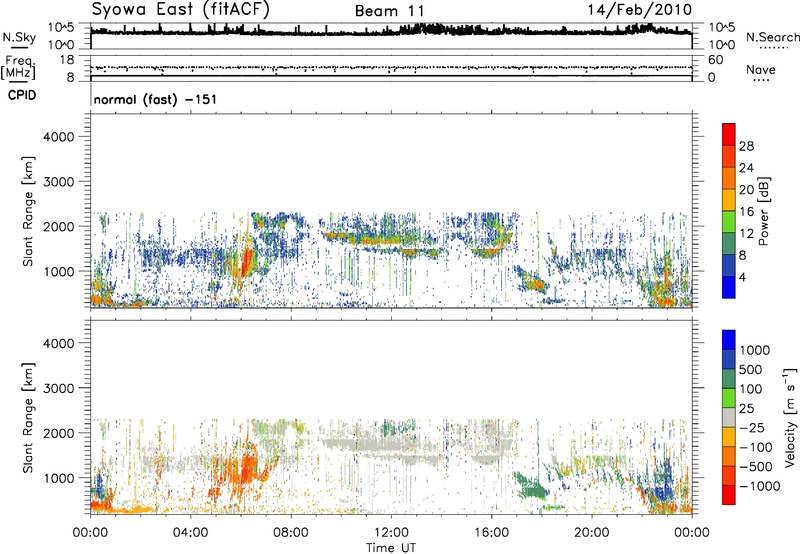
Task: Pick the orange -500 to -100 velocity segment
Action: coord(729,456)
